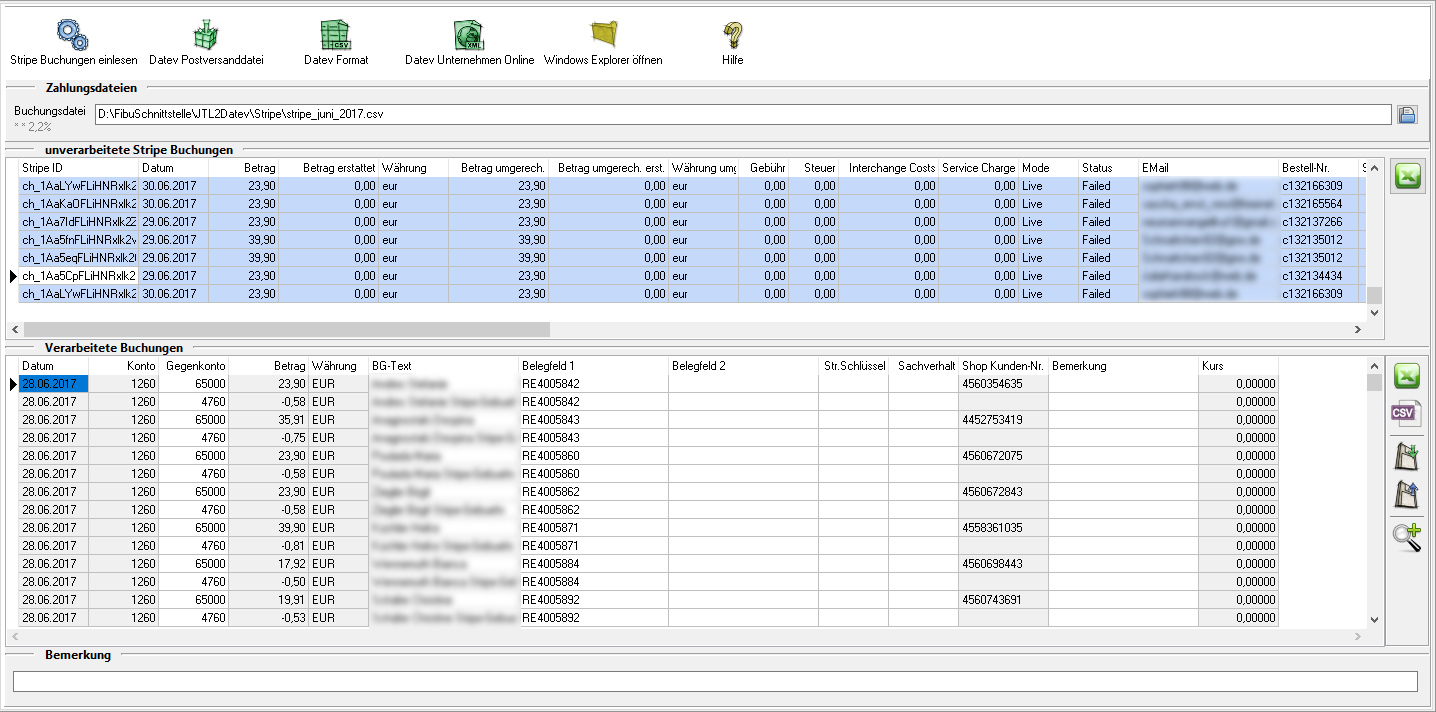
Task: Click building icon with blue up arrow
Action: [x=1407, y=494]
